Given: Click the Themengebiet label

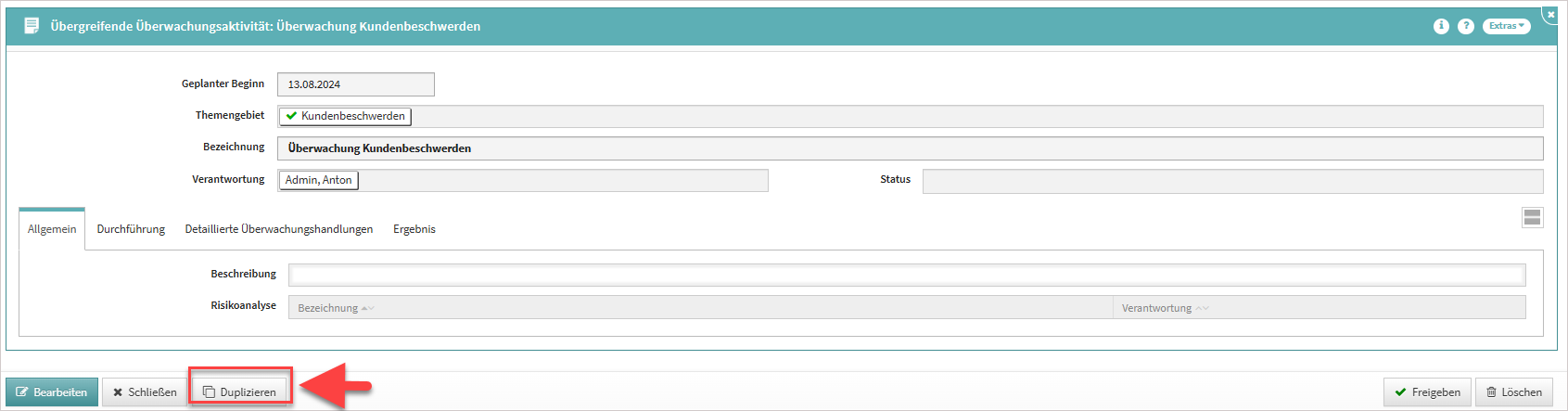Looking at the screenshot, I should (230, 115).
